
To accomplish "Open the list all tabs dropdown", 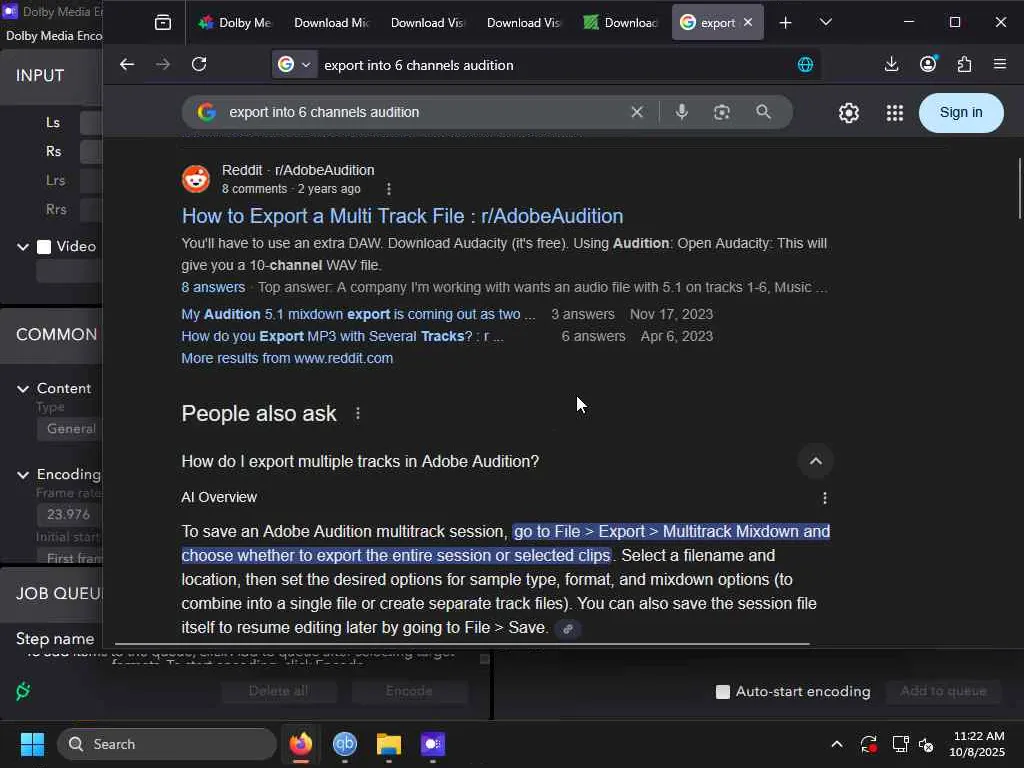I will [825, 23].
